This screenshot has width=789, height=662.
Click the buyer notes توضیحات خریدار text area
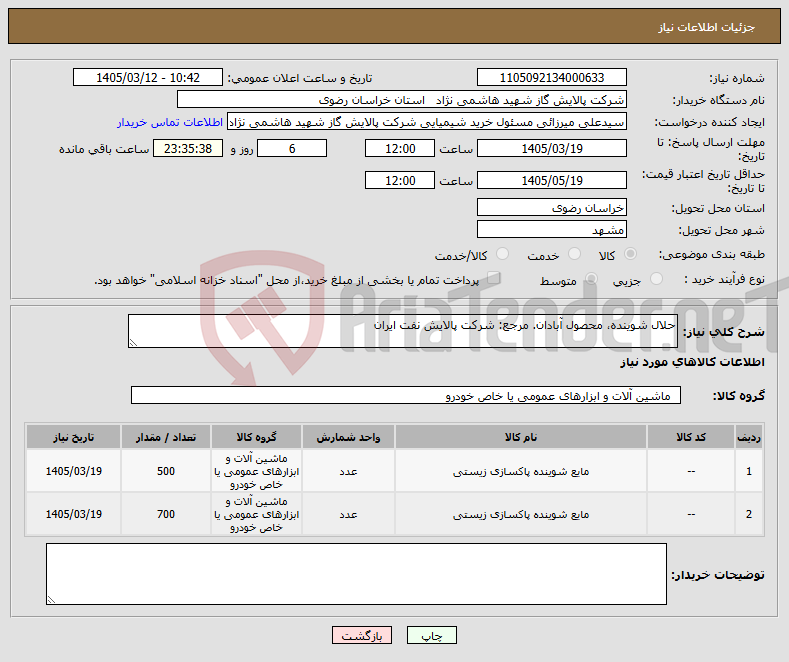[x=356, y=574]
